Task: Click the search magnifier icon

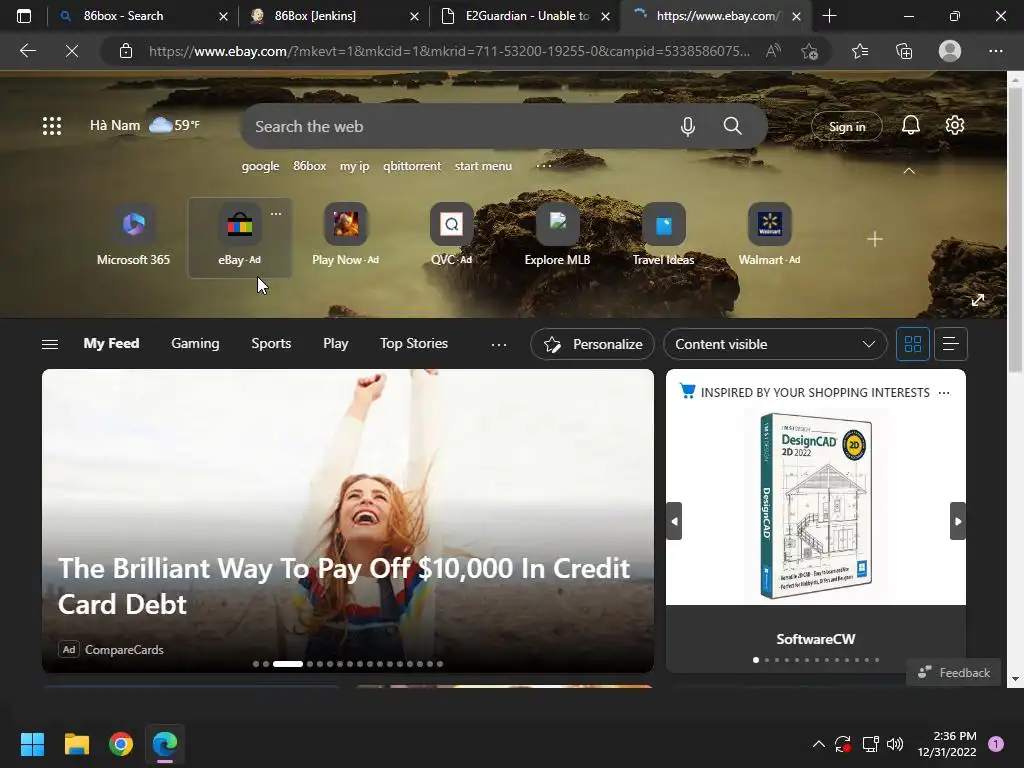Action: click(733, 125)
